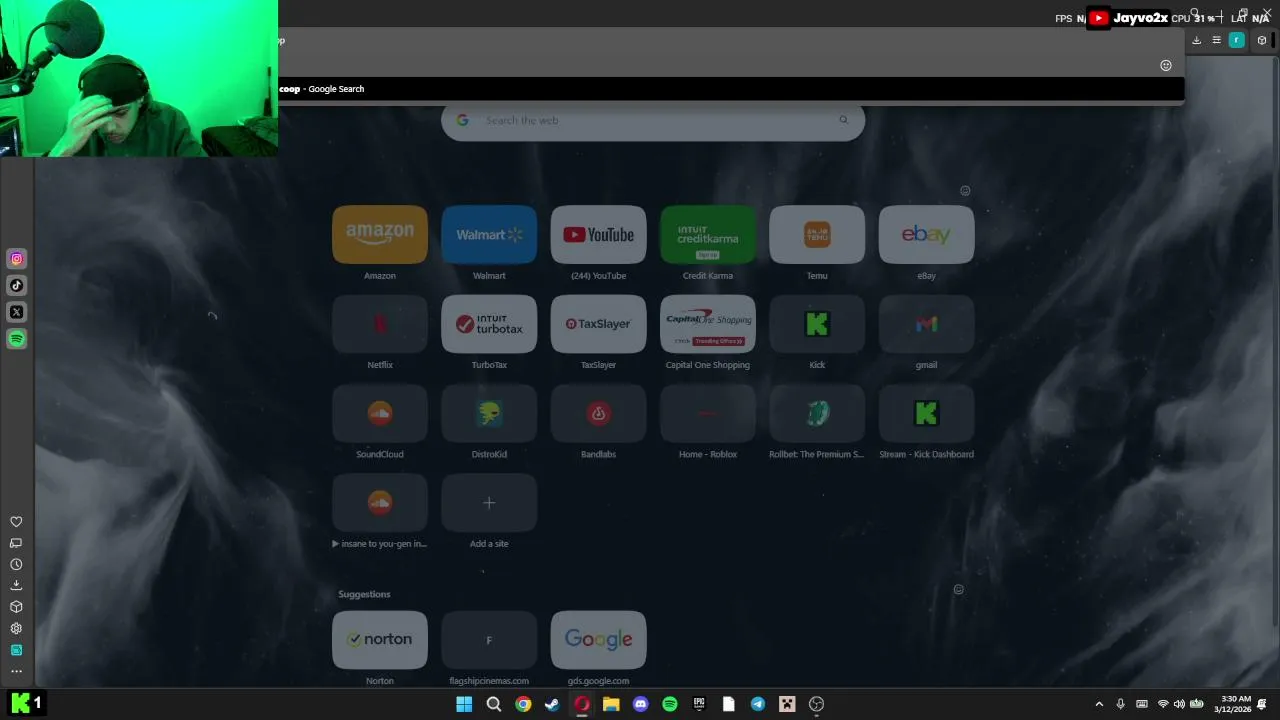The width and height of the screenshot is (1280, 720).
Task: Open the gmail speed dial tile
Action: tap(926, 324)
